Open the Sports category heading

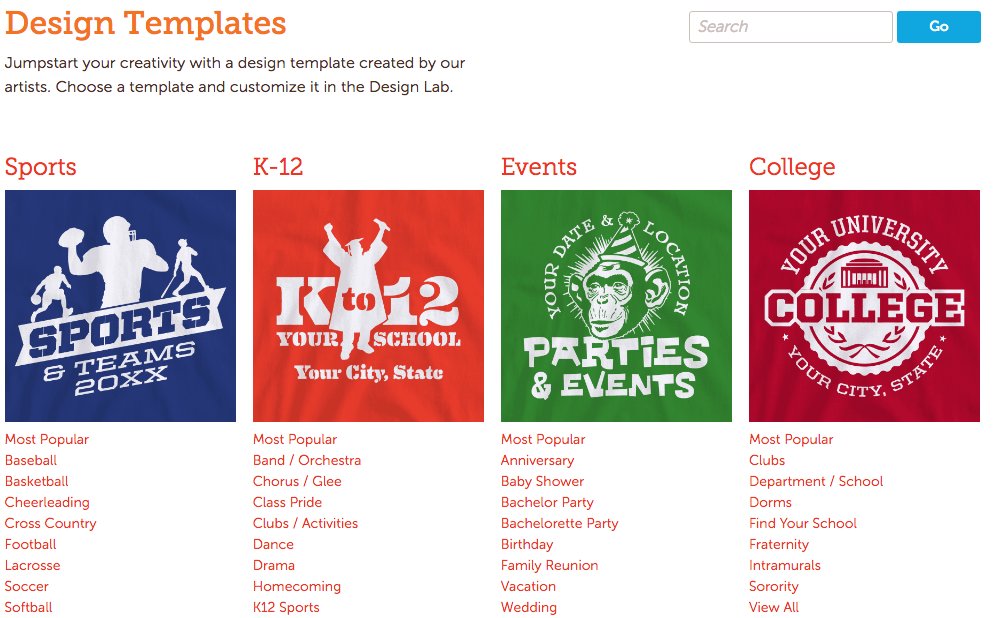[x=41, y=167]
